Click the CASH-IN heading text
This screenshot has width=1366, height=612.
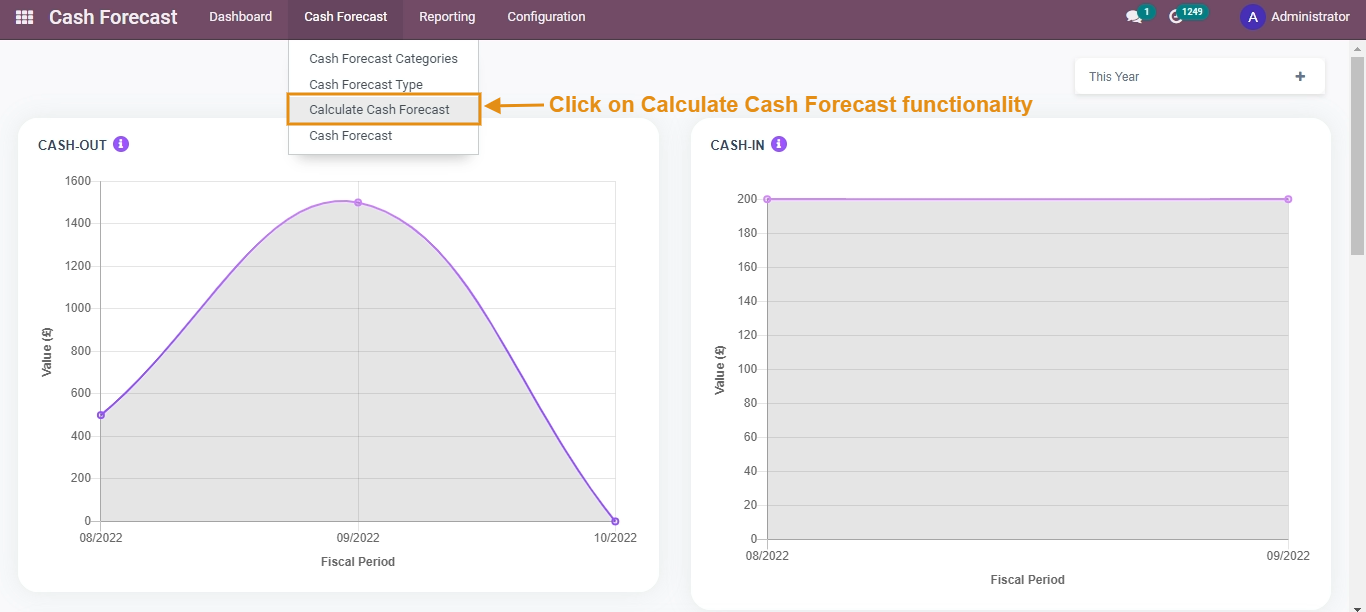click(x=737, y=145)
